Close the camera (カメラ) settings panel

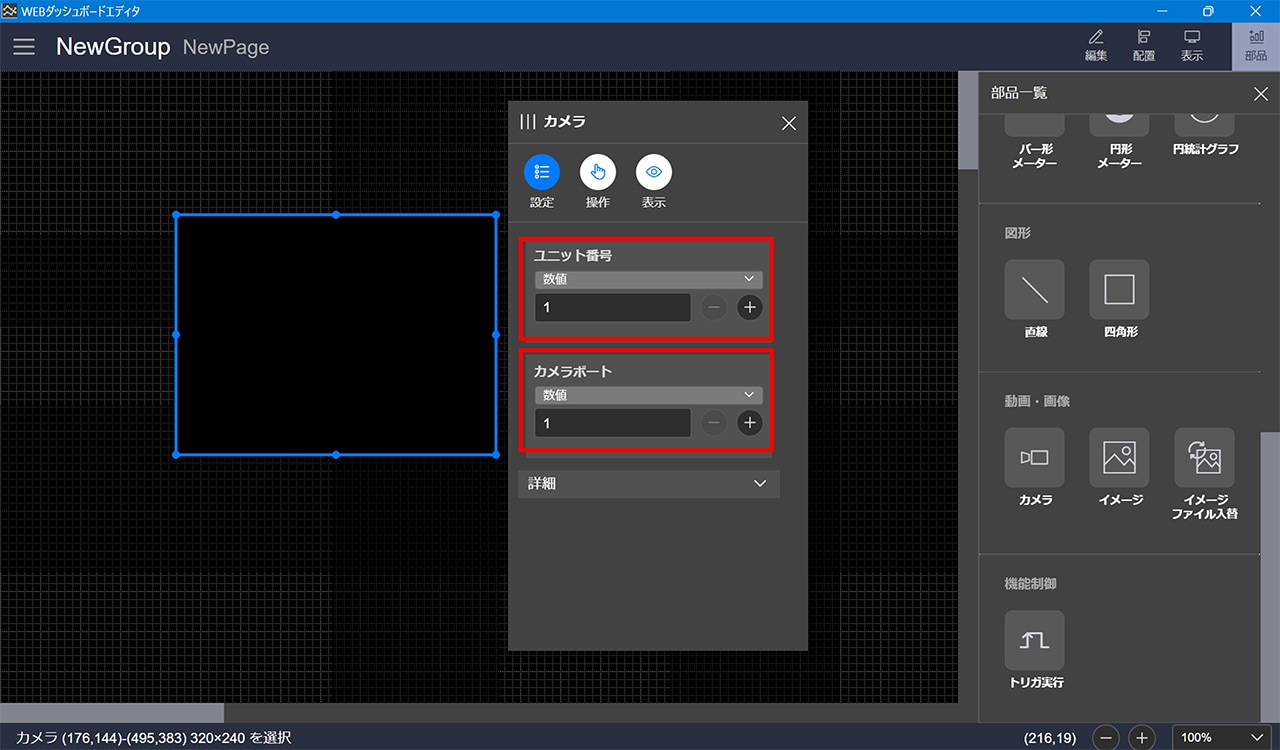(788, 123)
